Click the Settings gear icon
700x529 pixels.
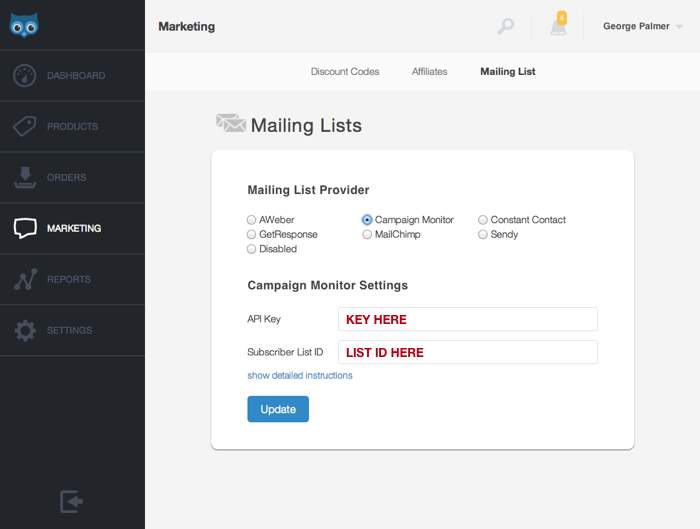tap(25, 330)
